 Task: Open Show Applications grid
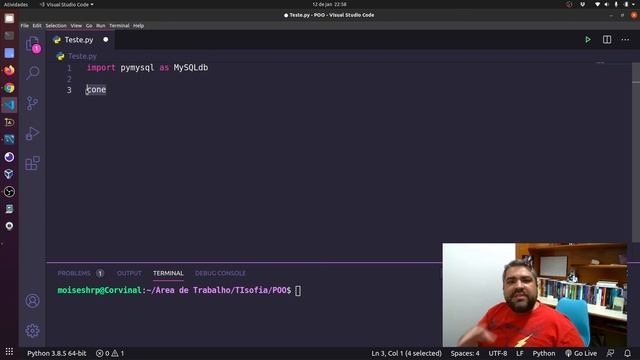[9, 352]
